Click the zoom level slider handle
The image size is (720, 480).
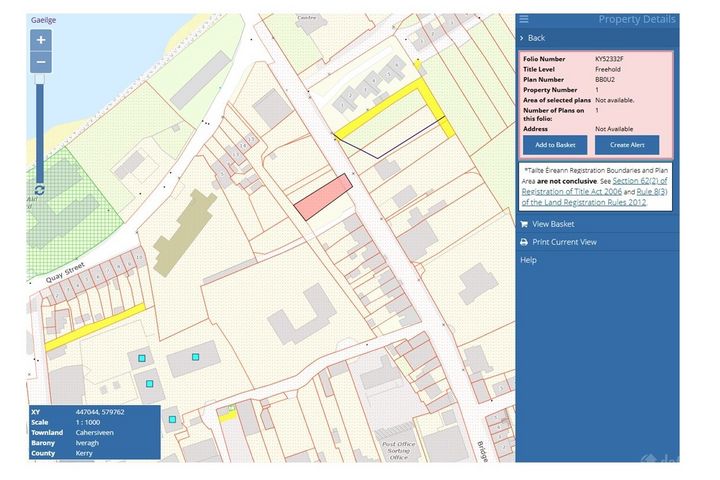coord(41,78)
